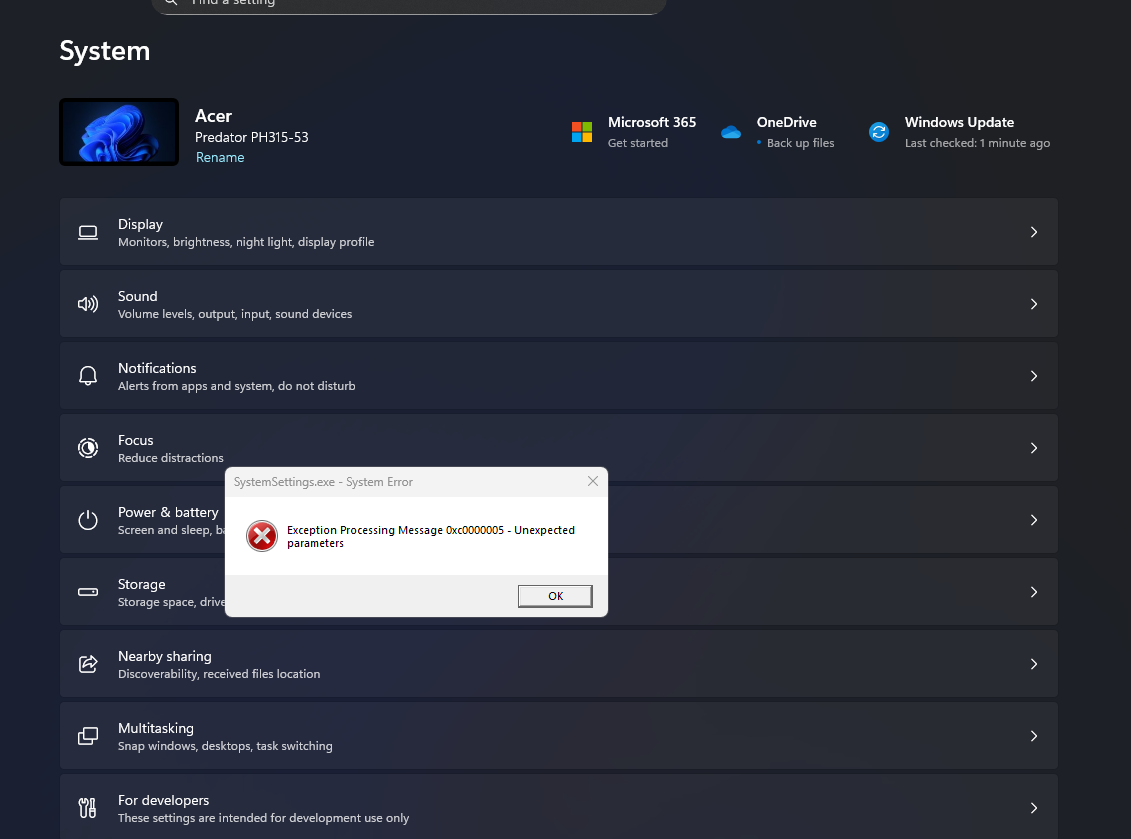Click the 'System' page heading
The height and width of the screenshot is (839, 1131).
[105, 51]
